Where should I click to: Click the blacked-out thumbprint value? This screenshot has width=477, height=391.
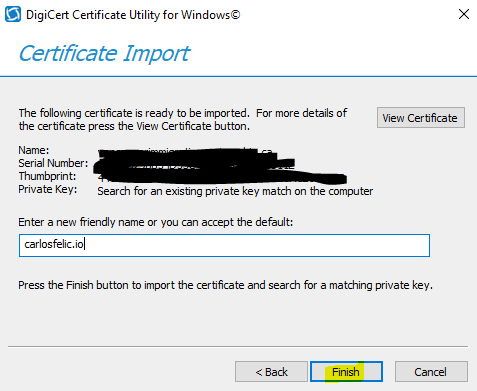click(x=222, y=178)
